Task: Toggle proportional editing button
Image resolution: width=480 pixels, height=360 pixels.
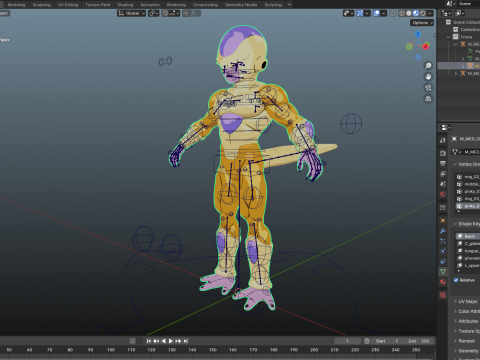Action: point(186,13)
